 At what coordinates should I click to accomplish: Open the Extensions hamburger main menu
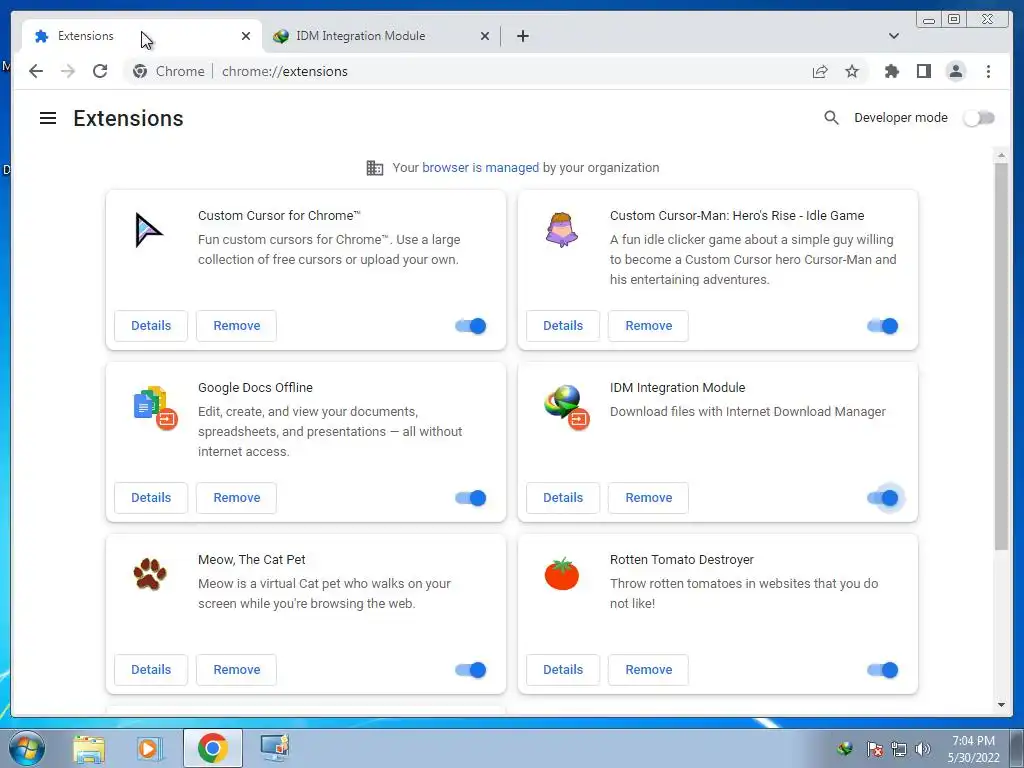tap(48, 118)
